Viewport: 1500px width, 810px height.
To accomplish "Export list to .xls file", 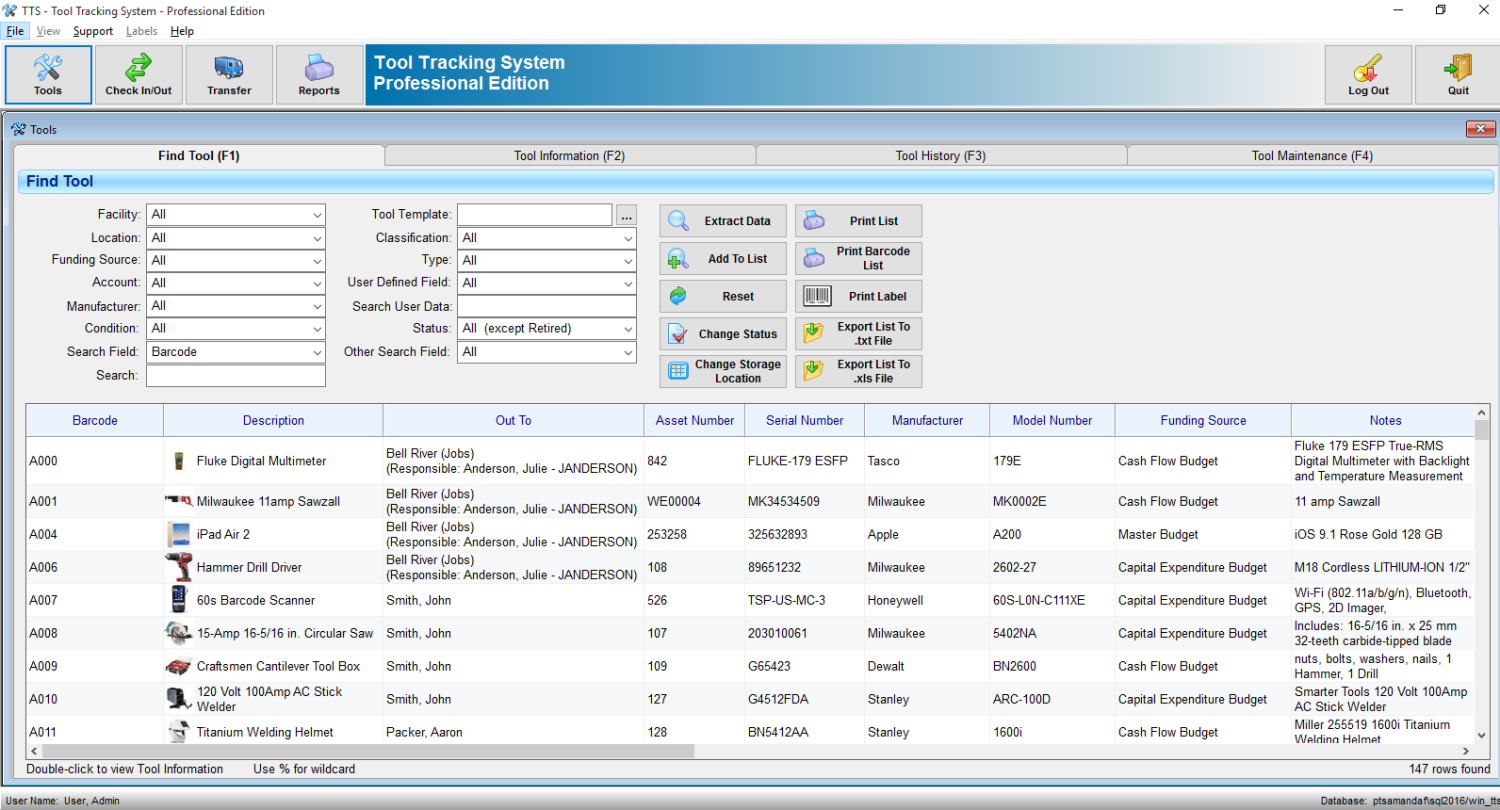I will coord(859,371).
